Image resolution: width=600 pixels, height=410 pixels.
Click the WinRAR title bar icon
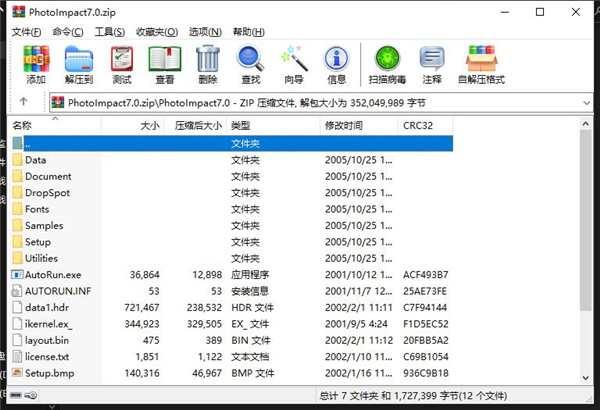18,12
